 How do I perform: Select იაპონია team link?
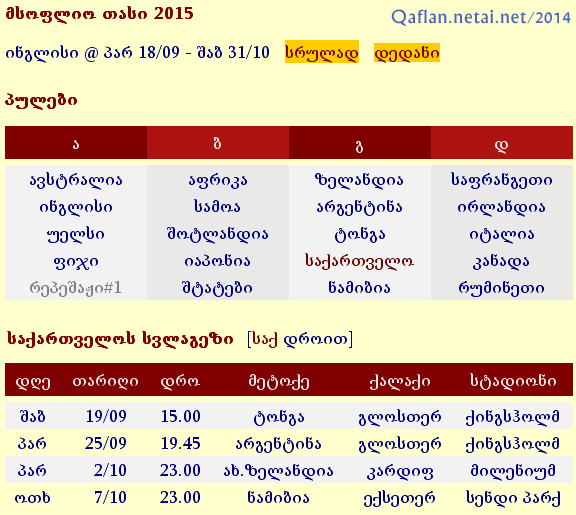(x=217, y=261)
